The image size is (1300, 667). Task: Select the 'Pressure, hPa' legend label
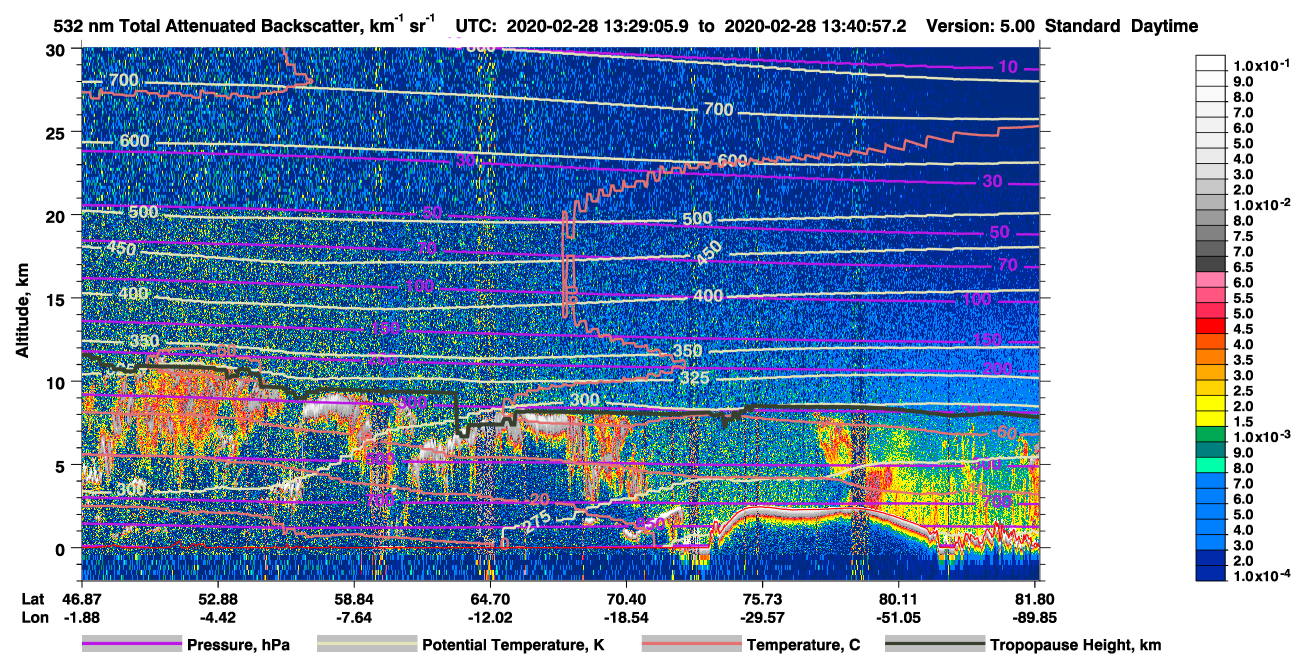(x=238, y=646)
